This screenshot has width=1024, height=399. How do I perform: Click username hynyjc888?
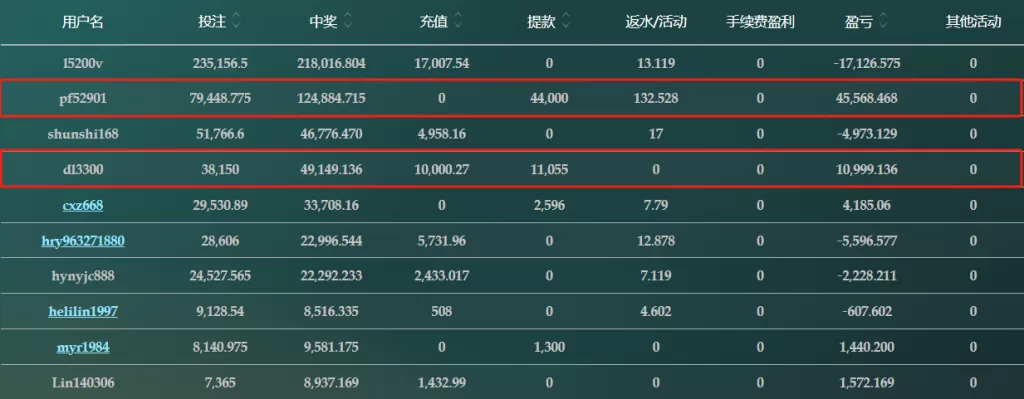[x=83, y=276]
